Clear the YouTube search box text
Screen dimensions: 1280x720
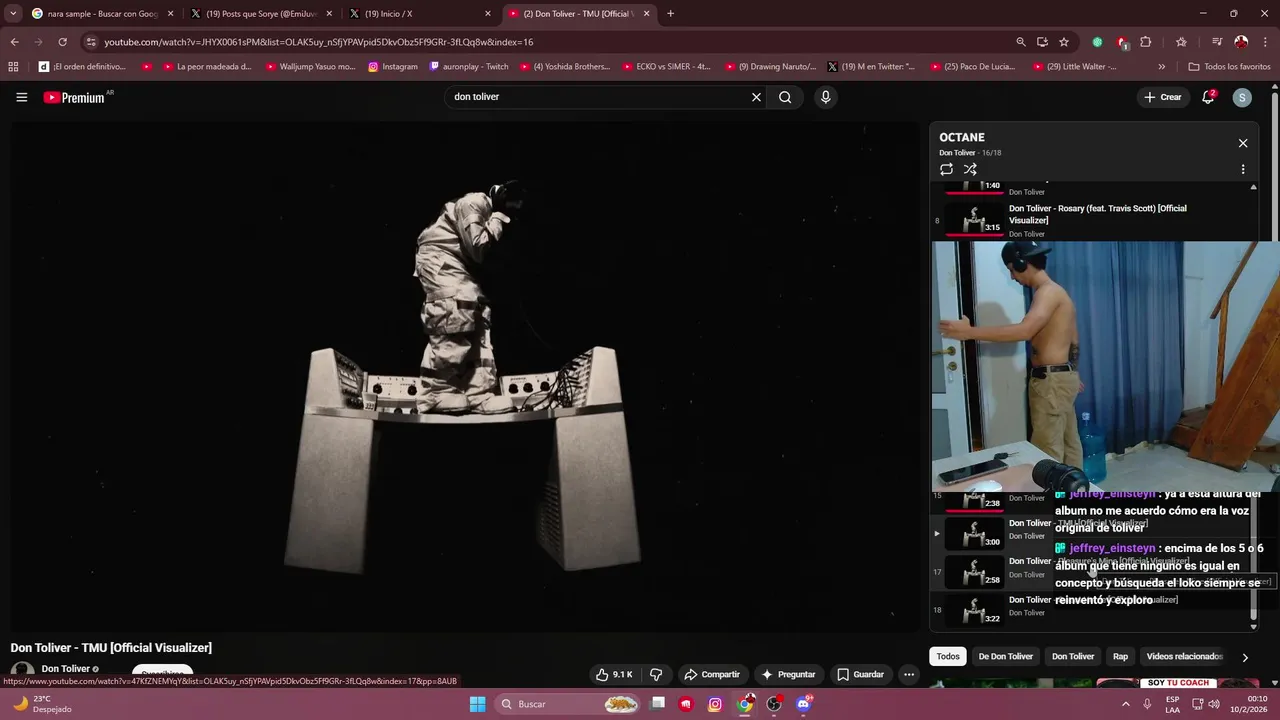pos(756,97)
